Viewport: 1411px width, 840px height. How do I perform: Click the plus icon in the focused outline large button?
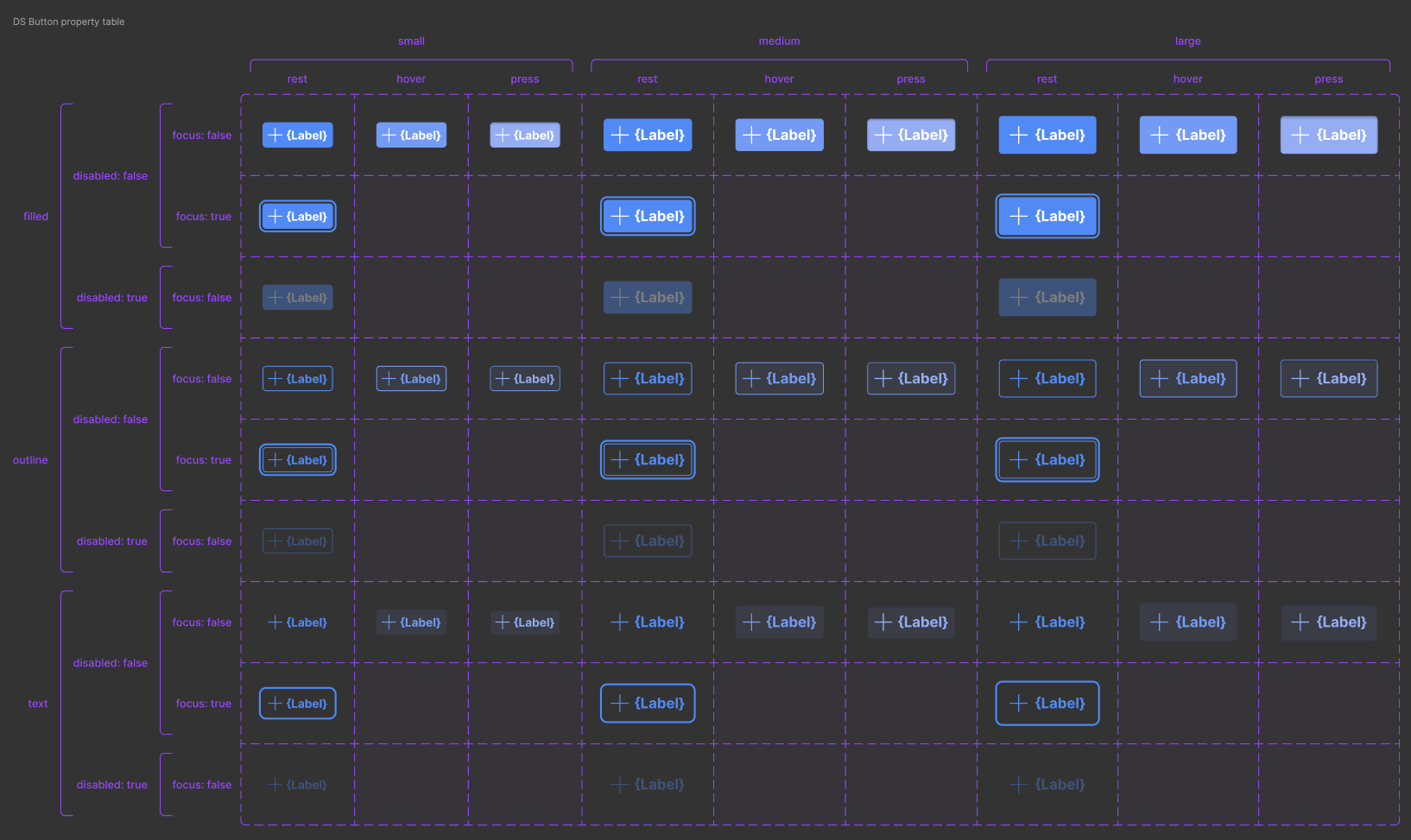pyautogui.click(x=1018, y=460)
